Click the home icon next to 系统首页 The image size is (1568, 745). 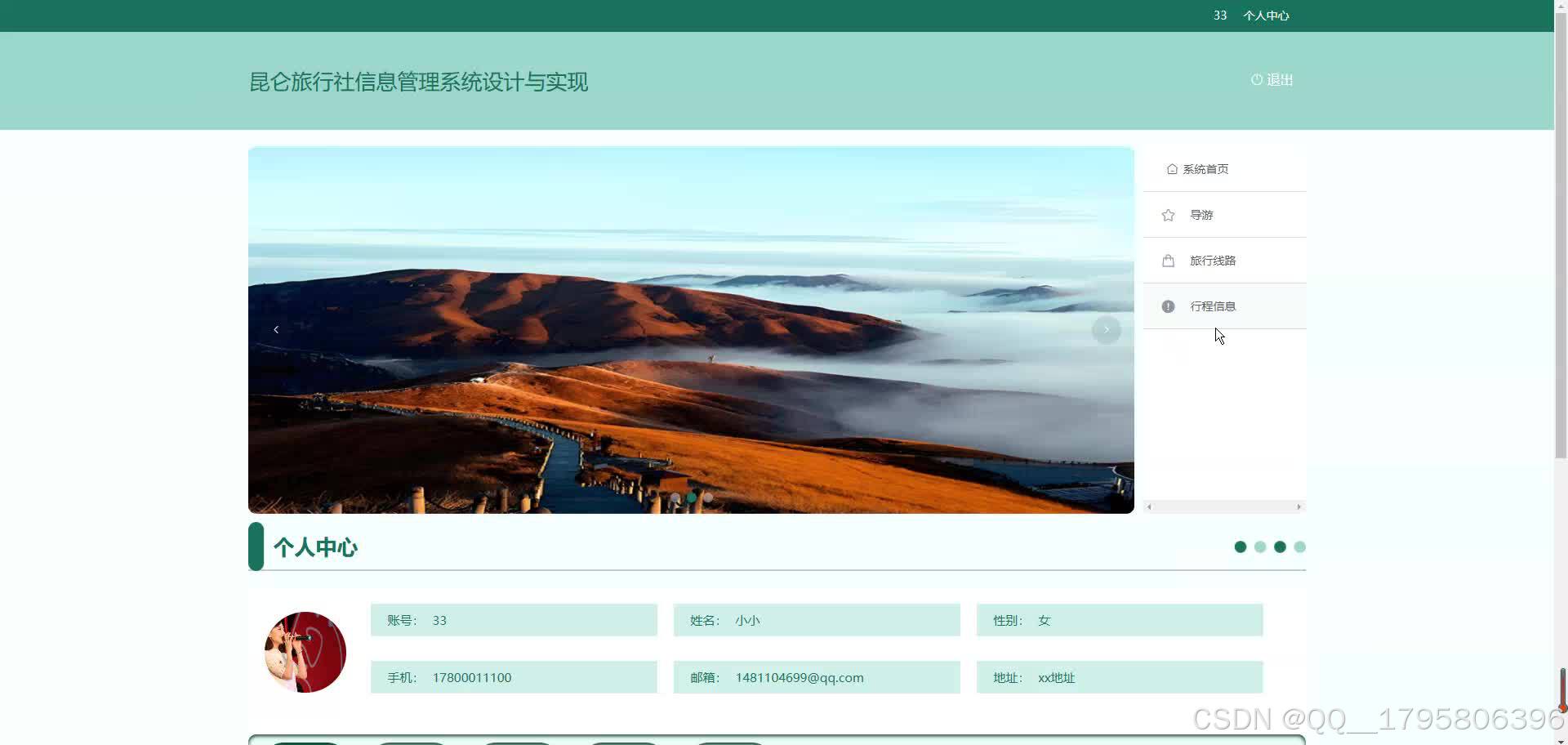pos(1172,169)
